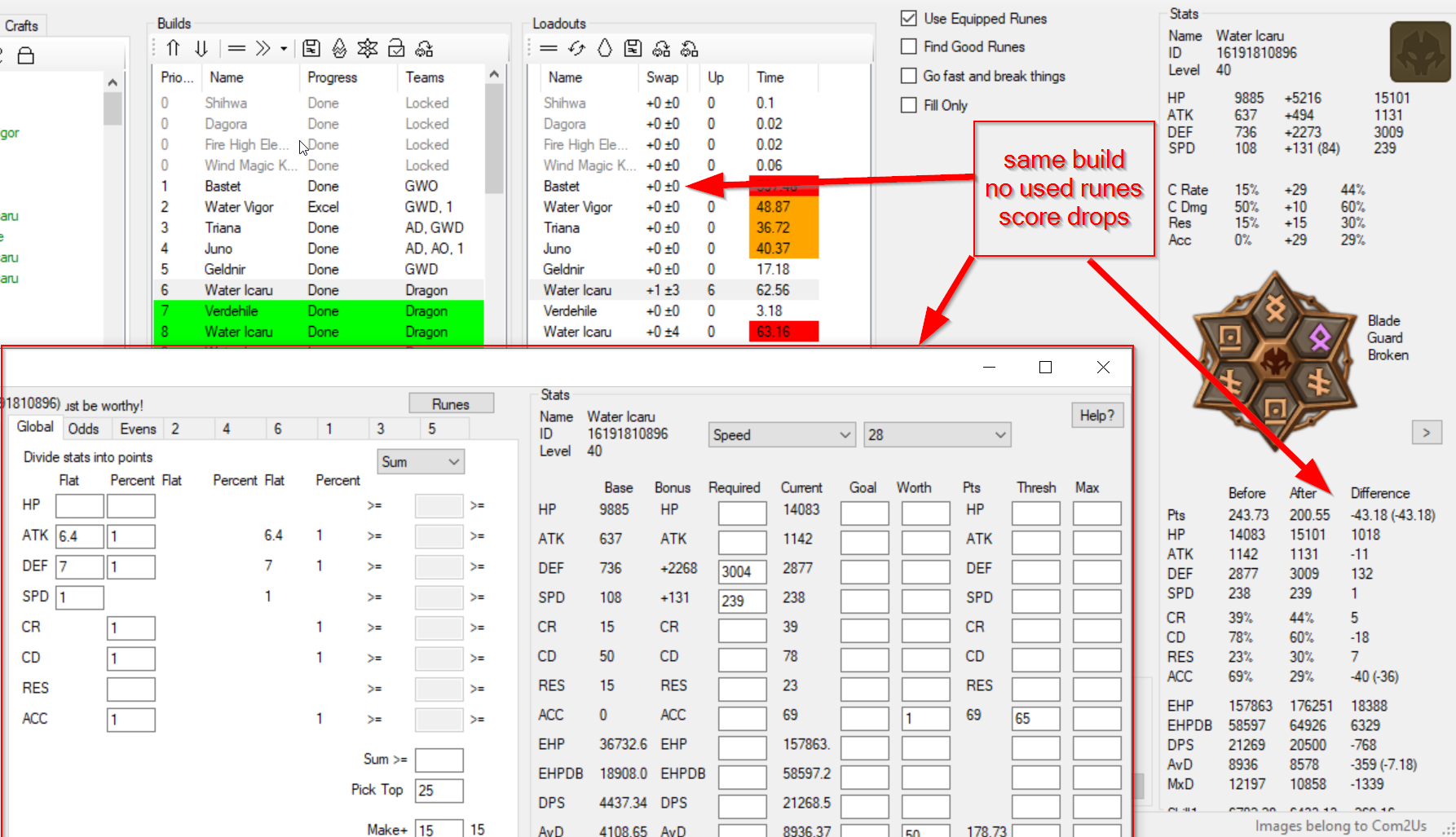1456x837 pixels.
Task: Click the rune drop icon in Builds toolbar
Action: (x=339, y=48)
